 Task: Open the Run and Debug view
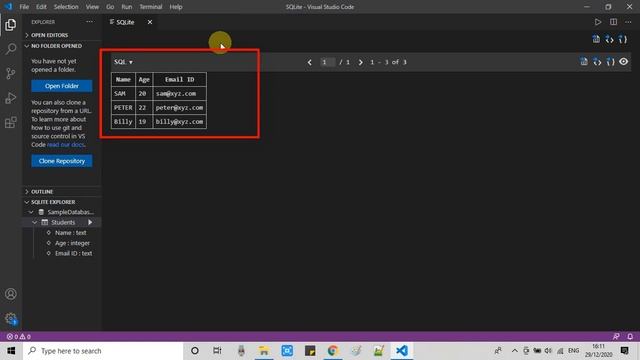(x=11, y=98)
